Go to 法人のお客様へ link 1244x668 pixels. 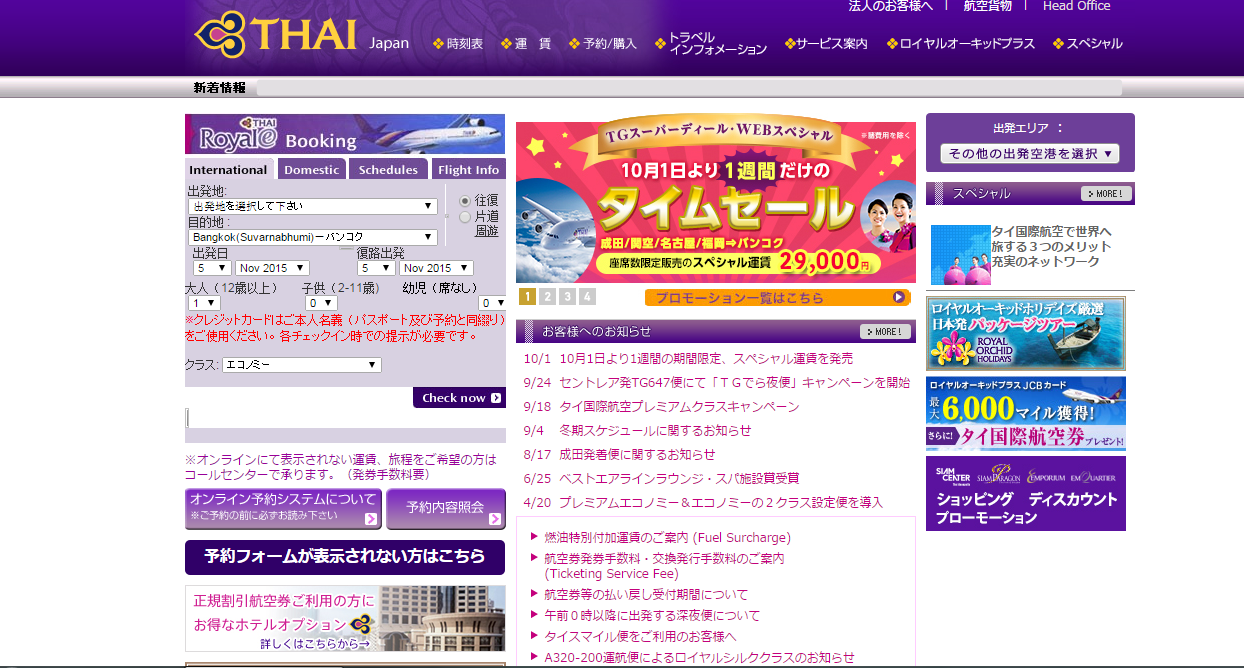tap(890, 6)
